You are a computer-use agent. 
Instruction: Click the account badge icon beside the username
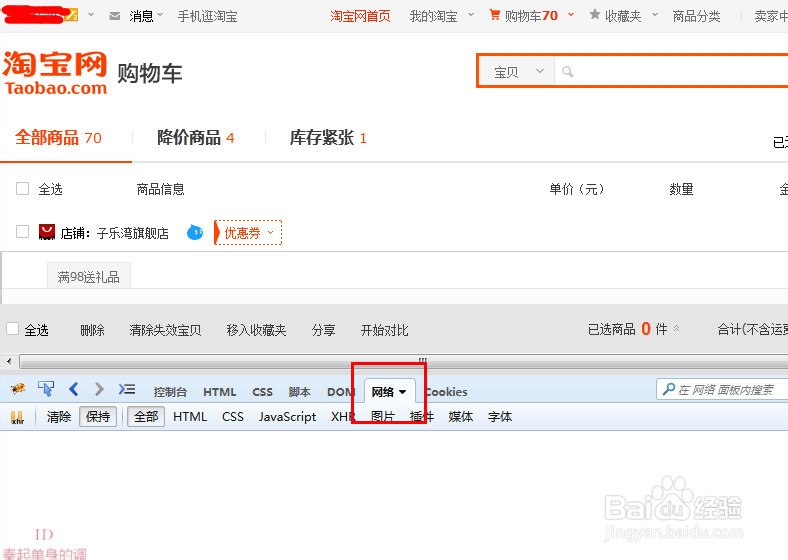[72, 15]
